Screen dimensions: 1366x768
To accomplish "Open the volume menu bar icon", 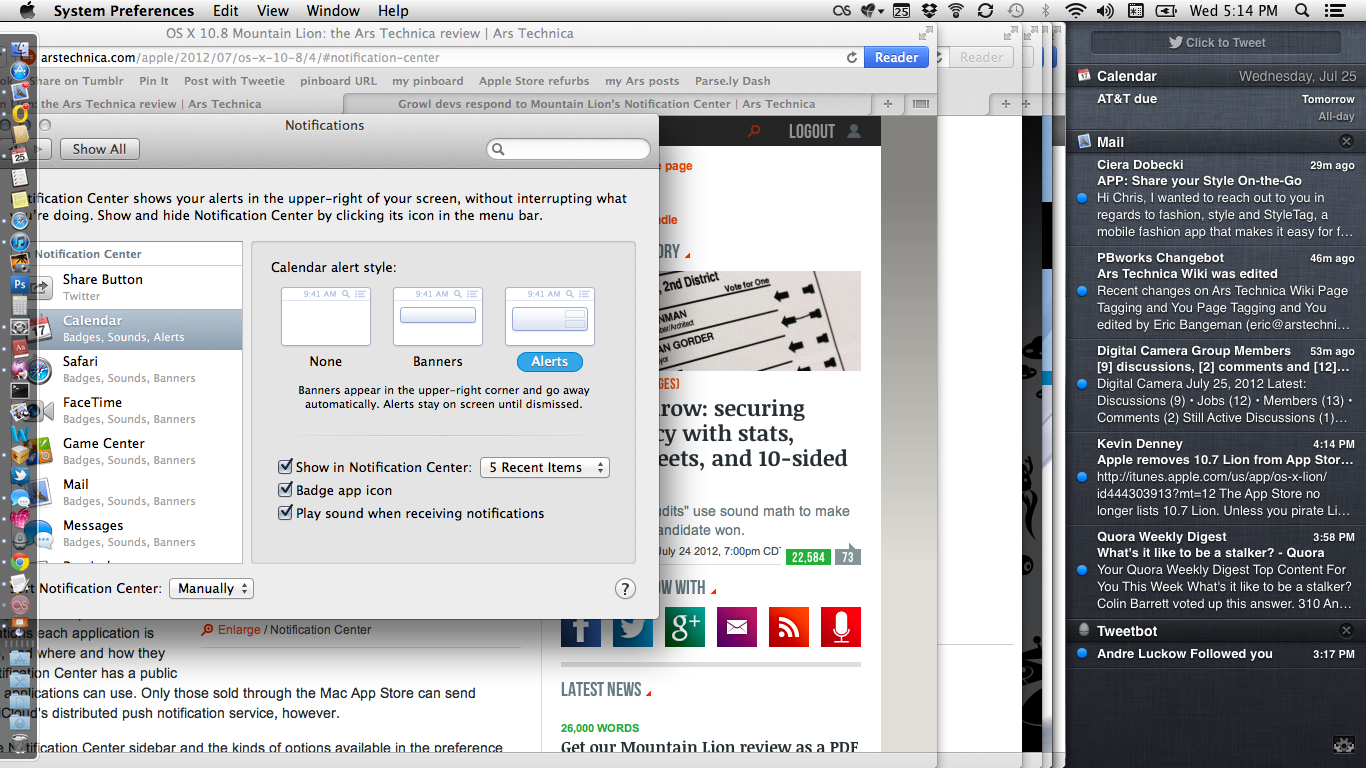I will (1105, 11).
